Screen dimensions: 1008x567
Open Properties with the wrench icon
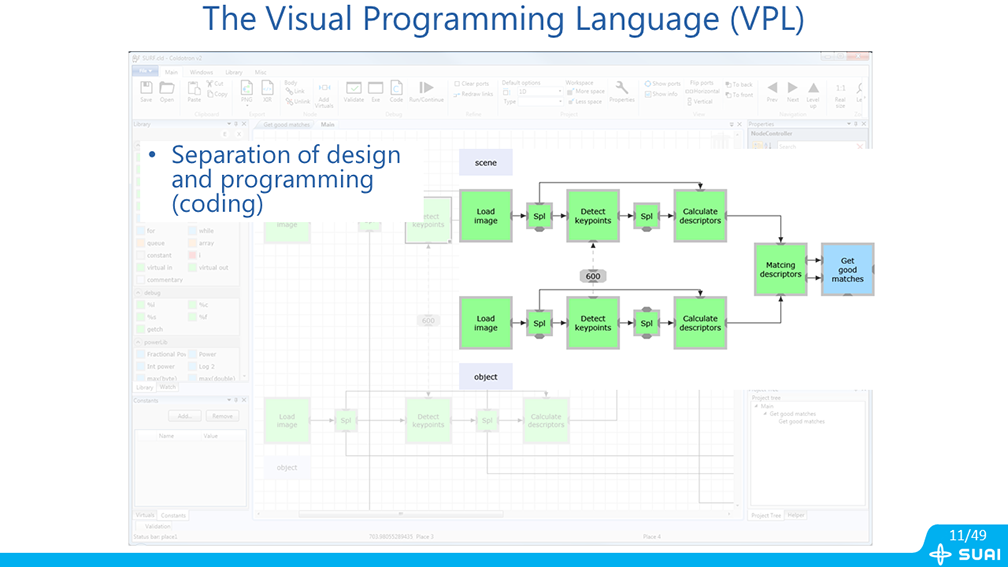pos(622,90)
